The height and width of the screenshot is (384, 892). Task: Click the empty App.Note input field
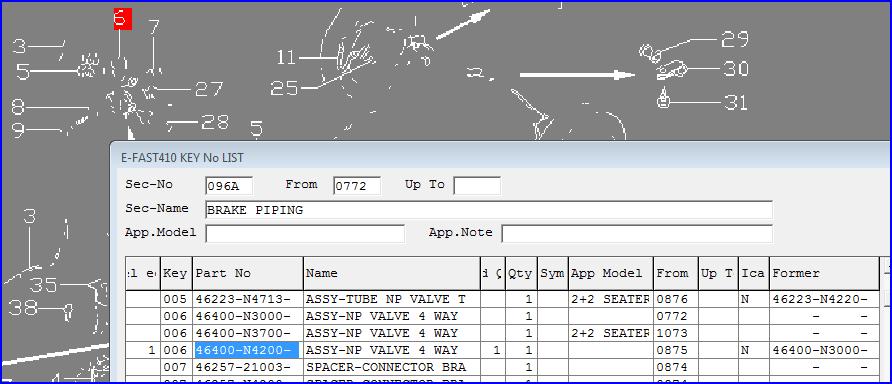tap(637, 234)
